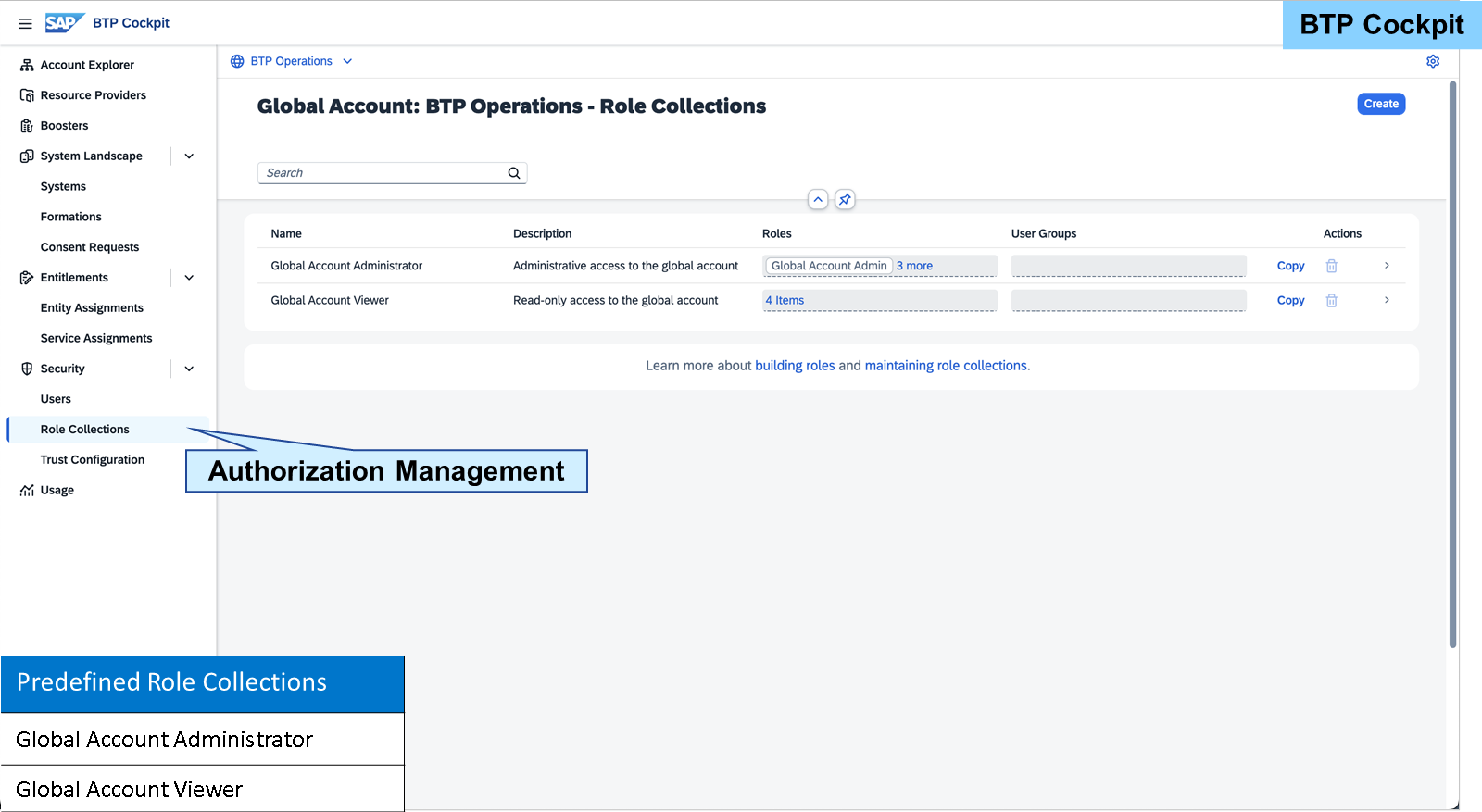Click the Global Account Admin role token
Viewport: 1482px width, 812px height.
829,266
